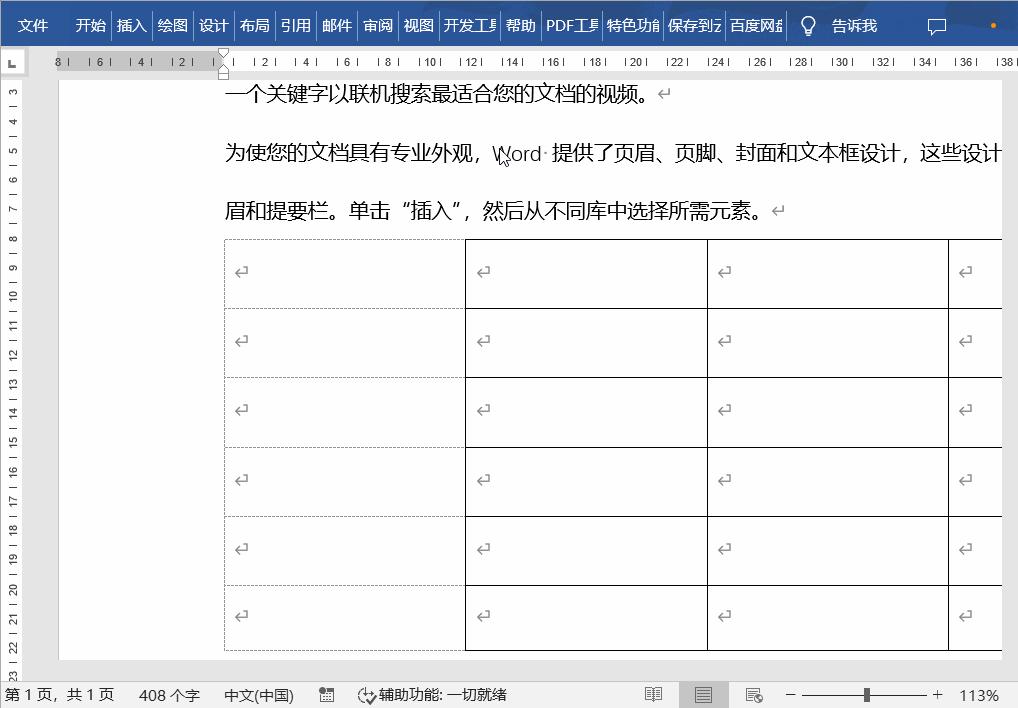Screen dimensions: 1018x708
Task: Click the zoom slider handle
Action: point(867,695)
